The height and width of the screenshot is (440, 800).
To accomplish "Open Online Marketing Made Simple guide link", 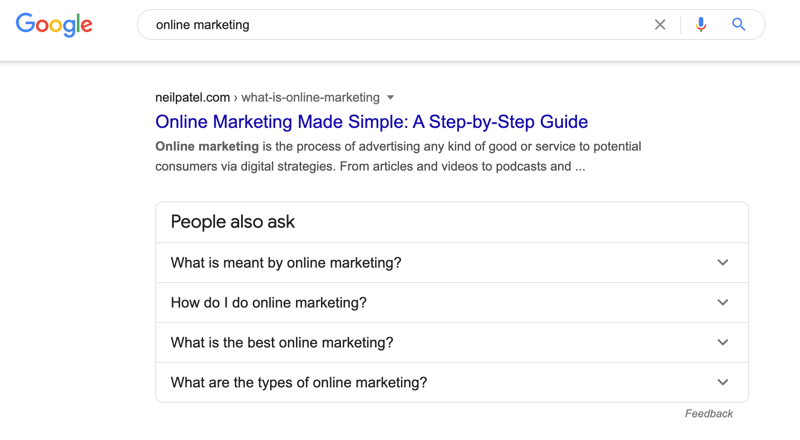I will click(371, 121).
